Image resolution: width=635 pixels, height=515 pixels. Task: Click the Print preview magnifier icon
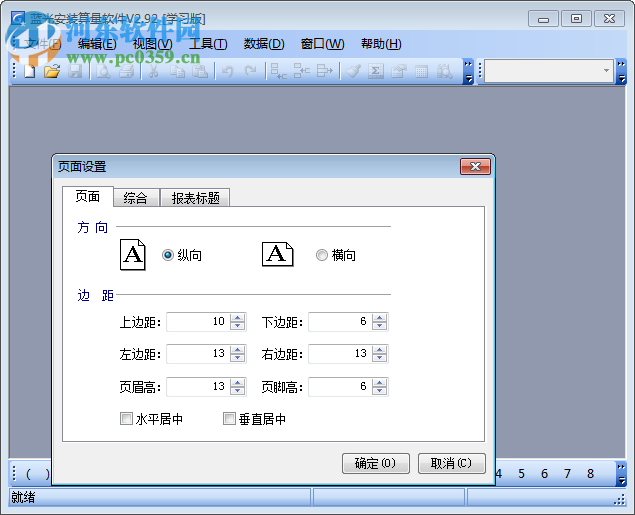pos(103,72)
